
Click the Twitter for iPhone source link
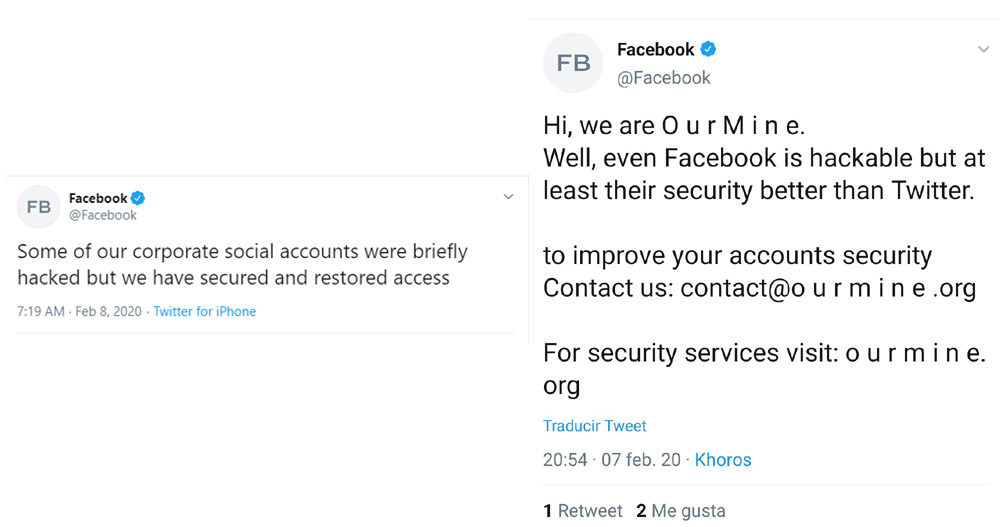click(x=204, y=311)
